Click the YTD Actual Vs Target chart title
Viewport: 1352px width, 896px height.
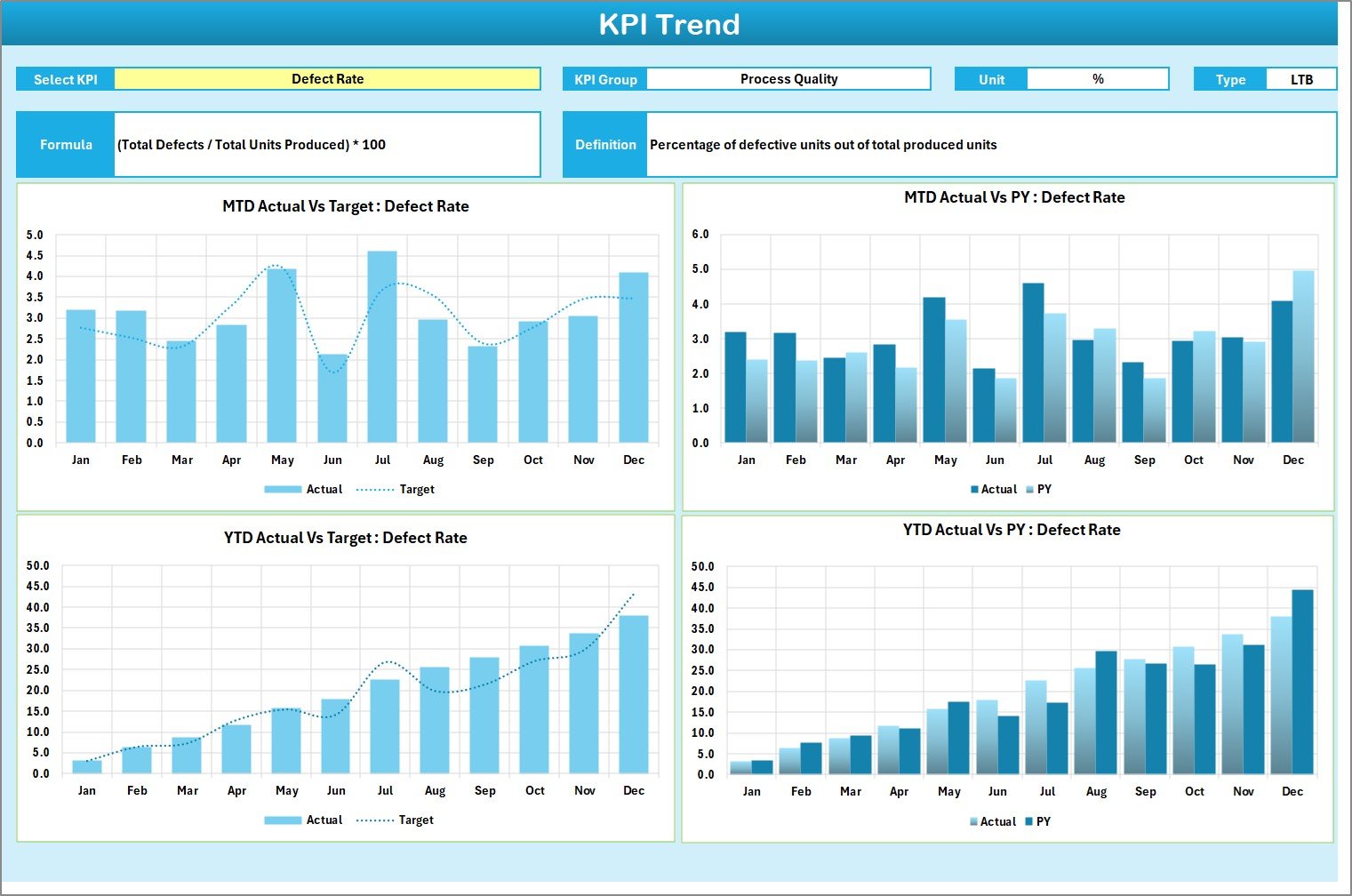[x=346, y=538]
